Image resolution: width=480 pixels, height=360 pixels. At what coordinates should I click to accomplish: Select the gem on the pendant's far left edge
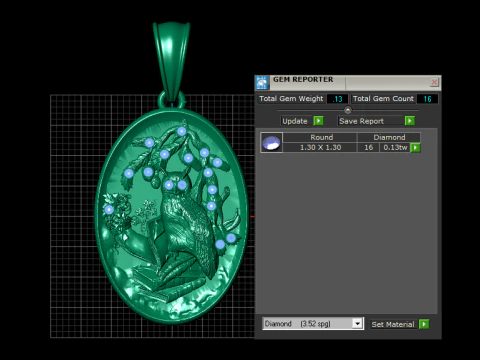coord(109,210)
